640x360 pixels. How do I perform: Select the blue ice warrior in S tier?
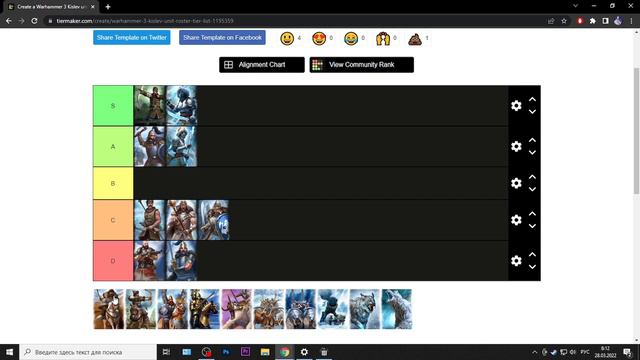coord(182,105)
